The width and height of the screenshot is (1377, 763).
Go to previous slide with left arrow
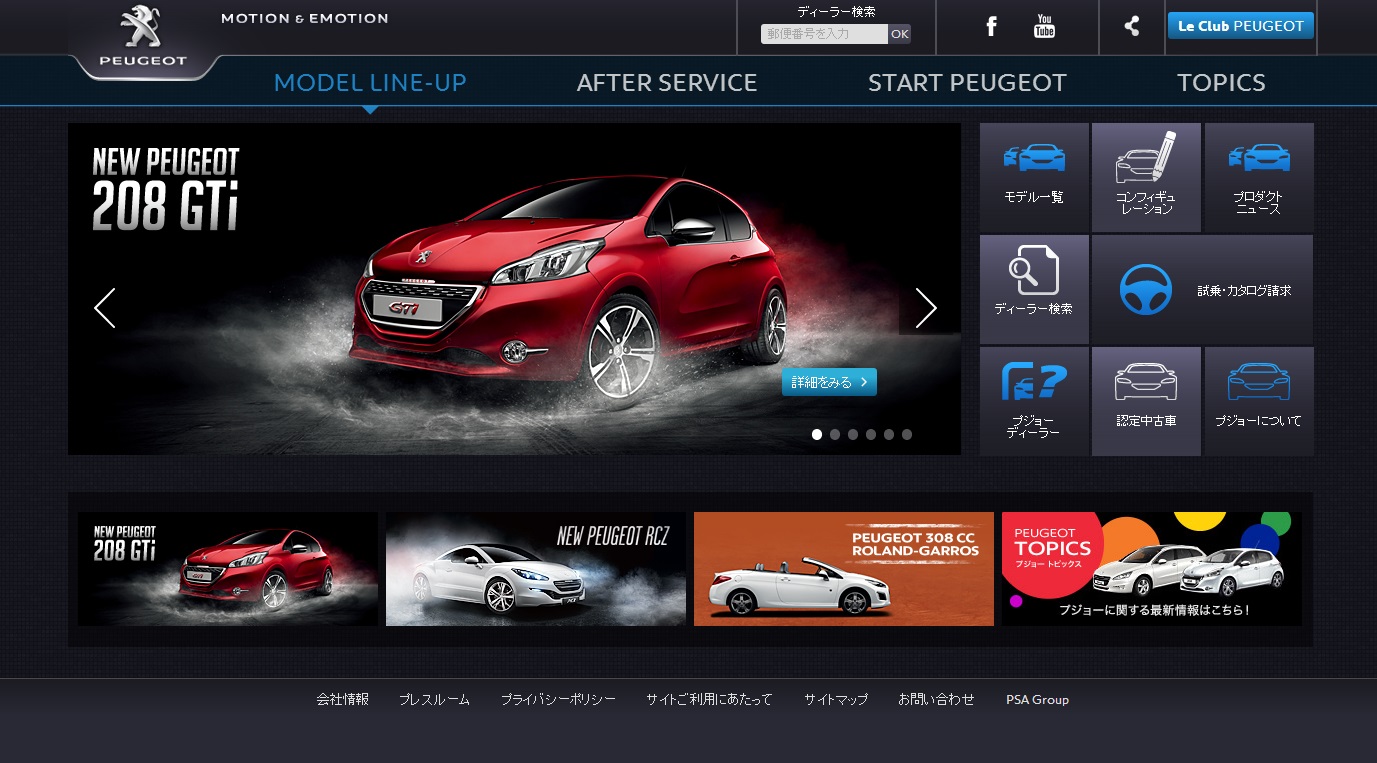[105, 308]
